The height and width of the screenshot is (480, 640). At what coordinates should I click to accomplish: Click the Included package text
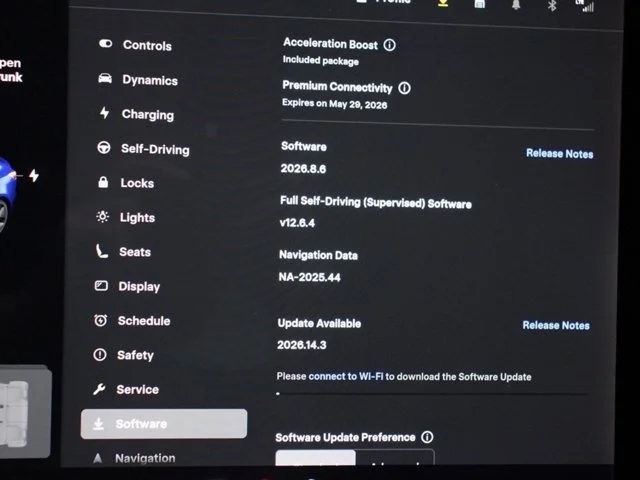pyautogui.click(x=321, y=60)
